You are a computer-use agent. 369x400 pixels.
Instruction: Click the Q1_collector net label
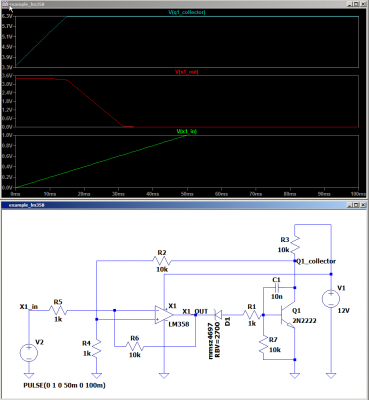[x=316, y=261]
